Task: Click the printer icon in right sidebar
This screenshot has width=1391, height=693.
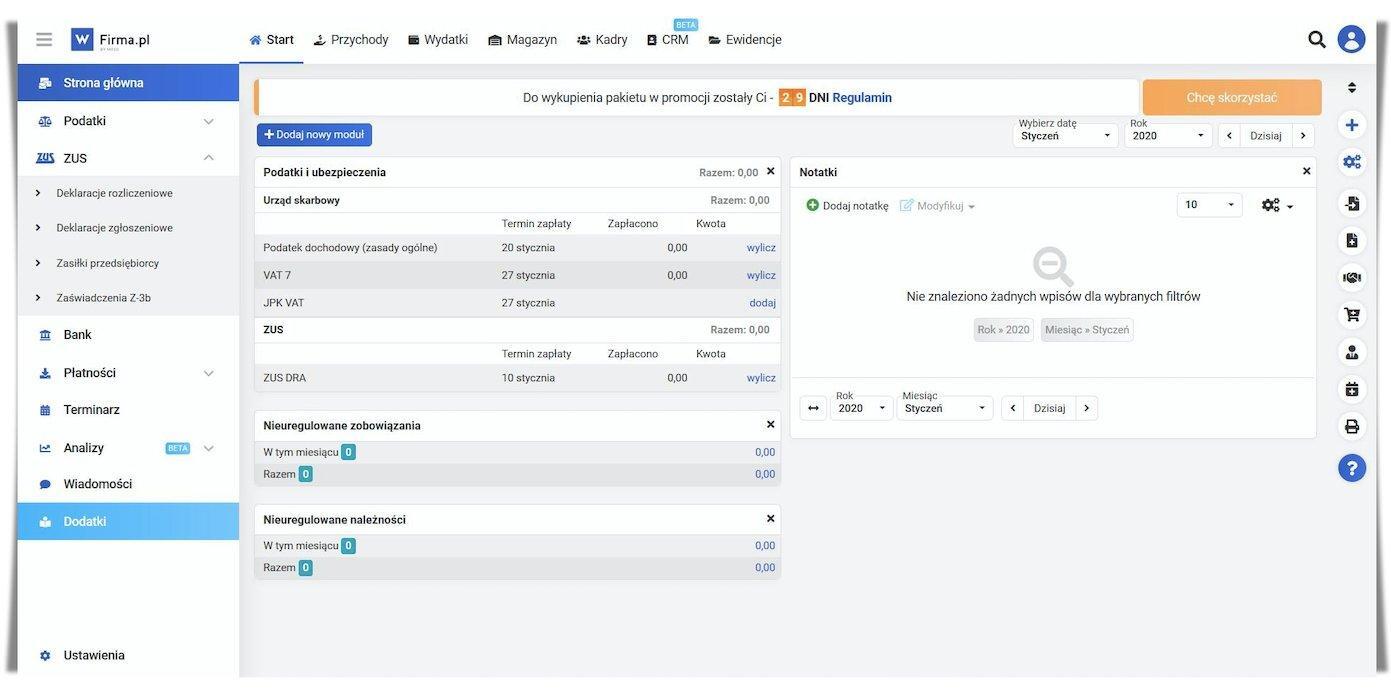Action: pyautogui.click(x=1351, y=426)
